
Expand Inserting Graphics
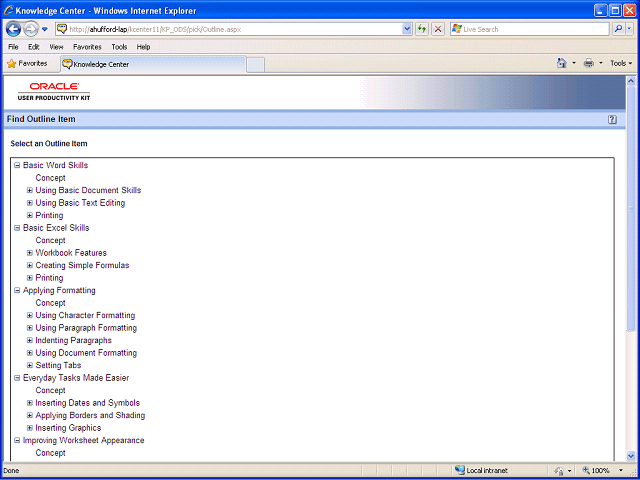[x=29, y=428]
